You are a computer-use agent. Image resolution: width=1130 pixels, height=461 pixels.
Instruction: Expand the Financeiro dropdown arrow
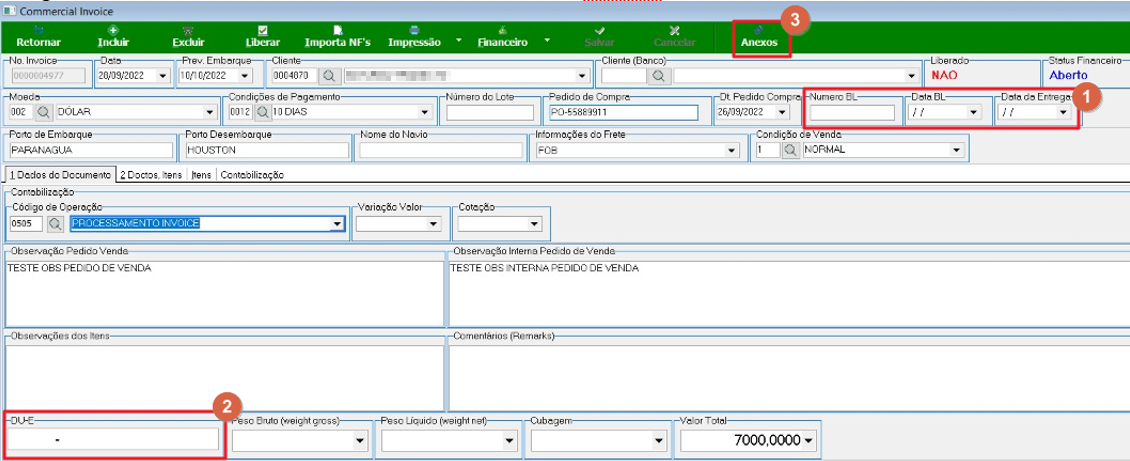pyautogui.click(x=547, y=40)
